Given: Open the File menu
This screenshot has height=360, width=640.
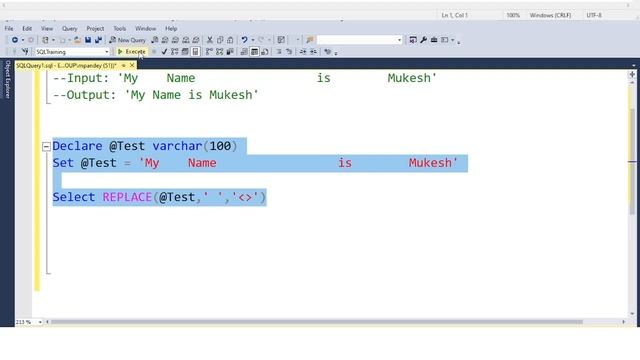Looking at the screenshot, I should click(9, 29).
